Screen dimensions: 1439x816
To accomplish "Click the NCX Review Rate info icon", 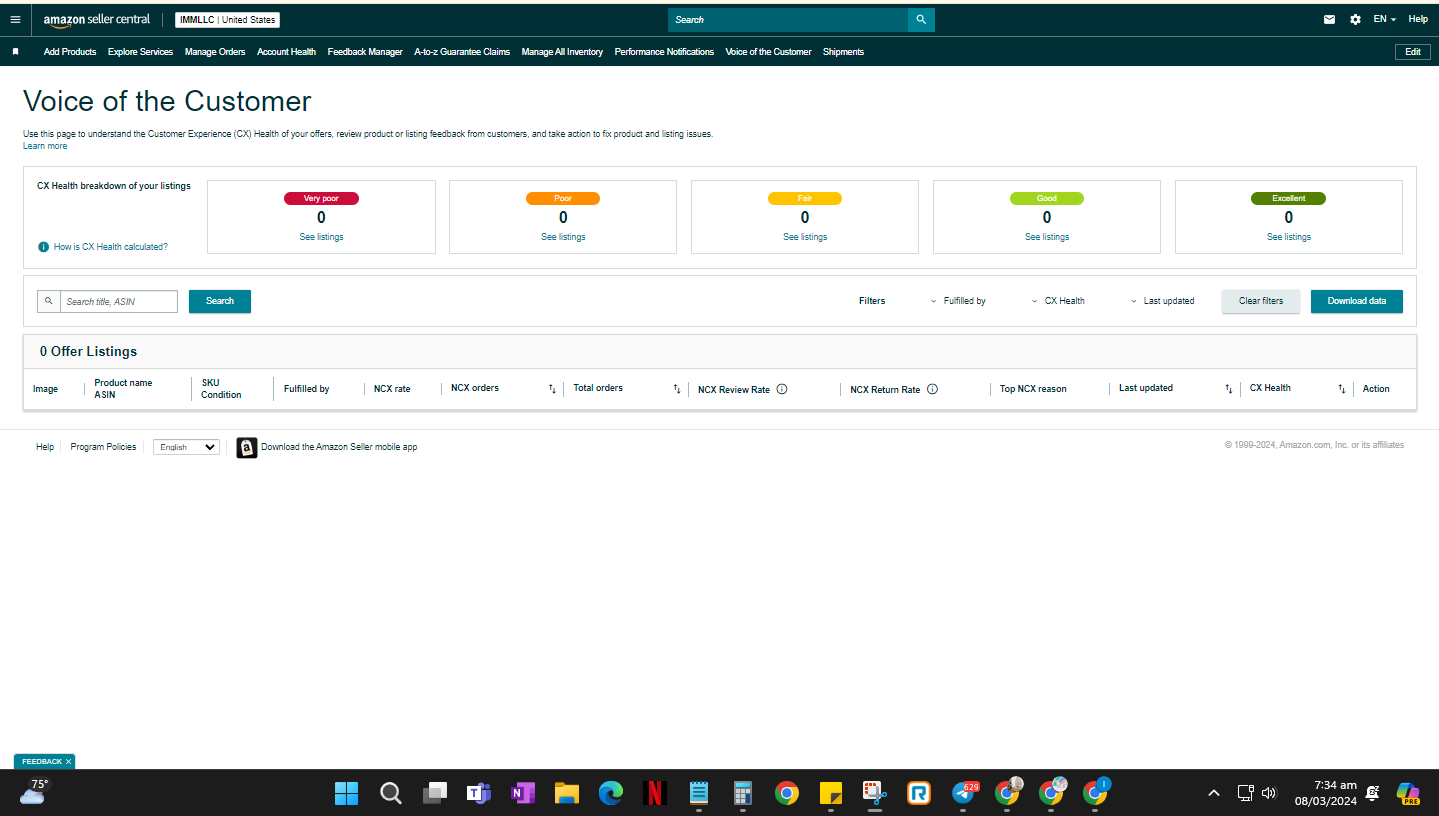I will 782,389.
